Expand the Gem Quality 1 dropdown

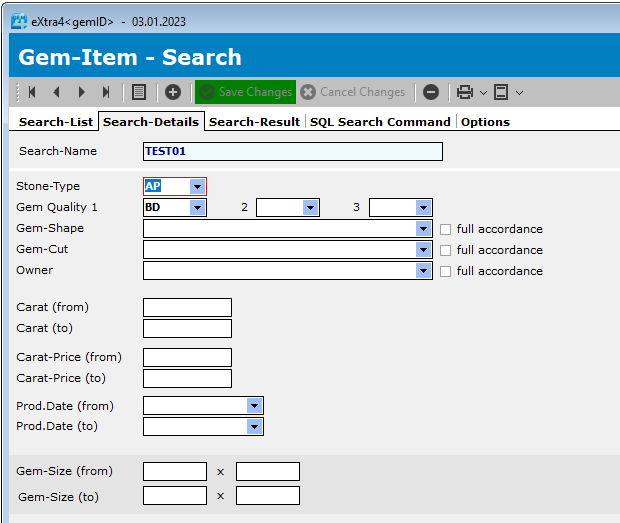tap(197, 207)
